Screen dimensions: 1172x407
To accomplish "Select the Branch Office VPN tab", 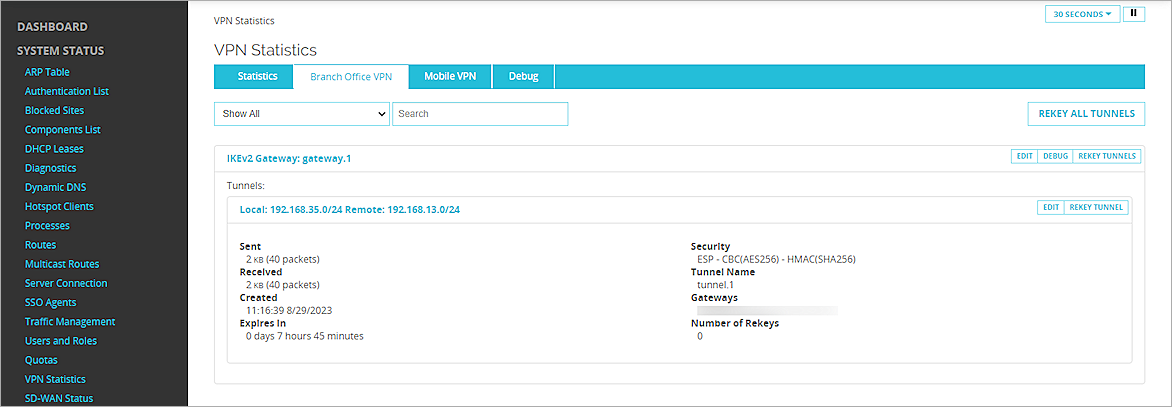I will pyautogui.click(x=351, y=77).
